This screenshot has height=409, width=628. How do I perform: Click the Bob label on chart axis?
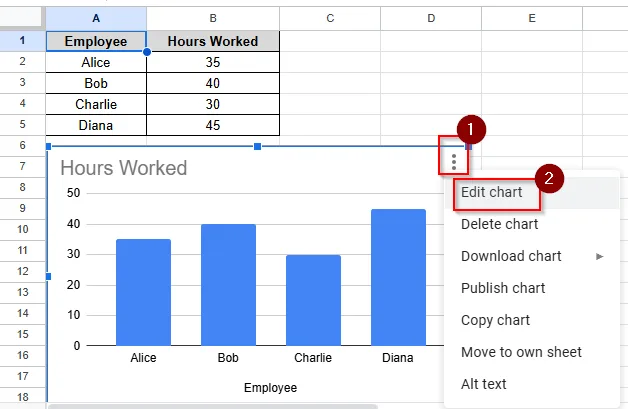228,357
